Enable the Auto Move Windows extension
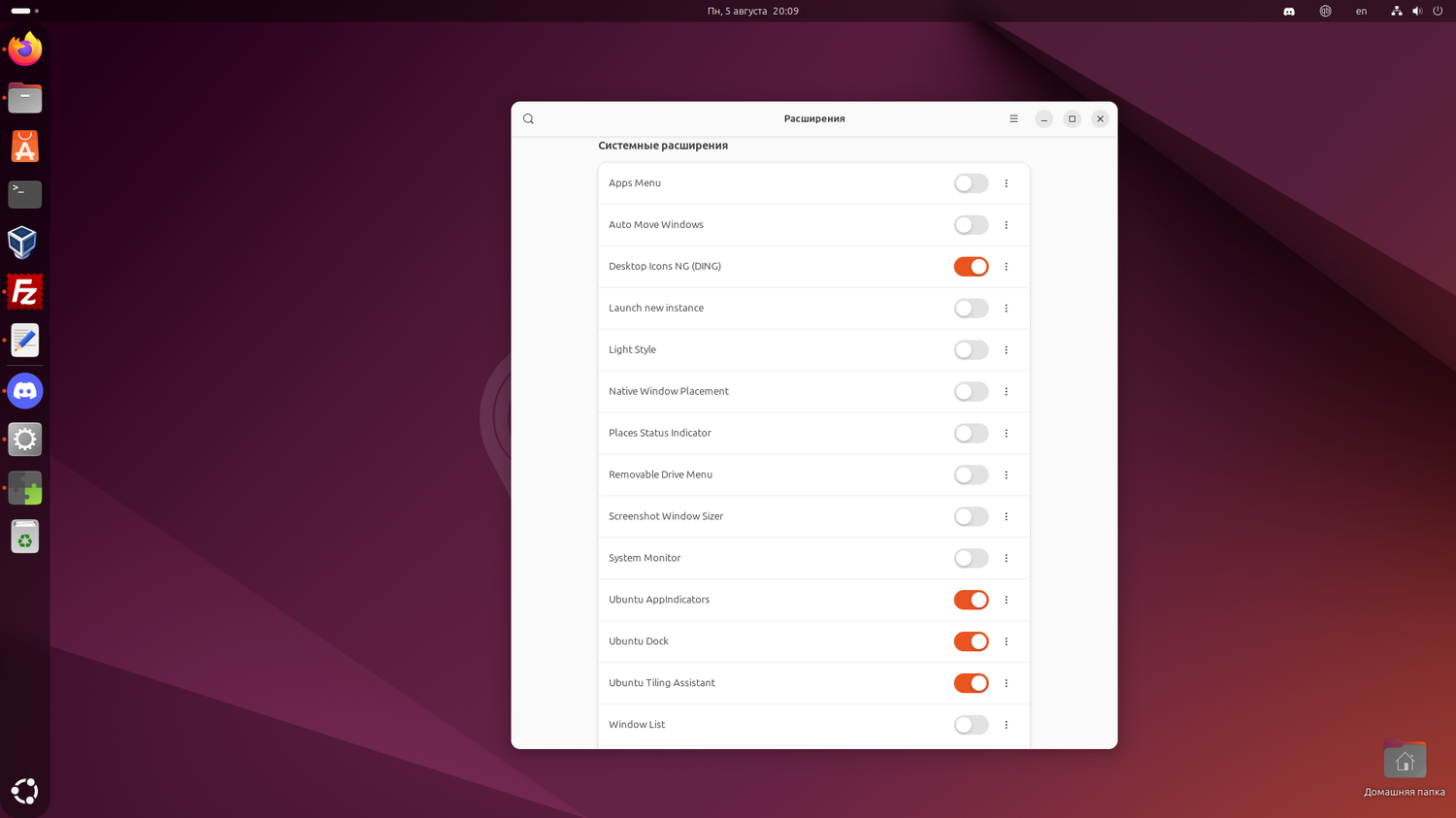1456x818 pixels. [x=971, y=225]
